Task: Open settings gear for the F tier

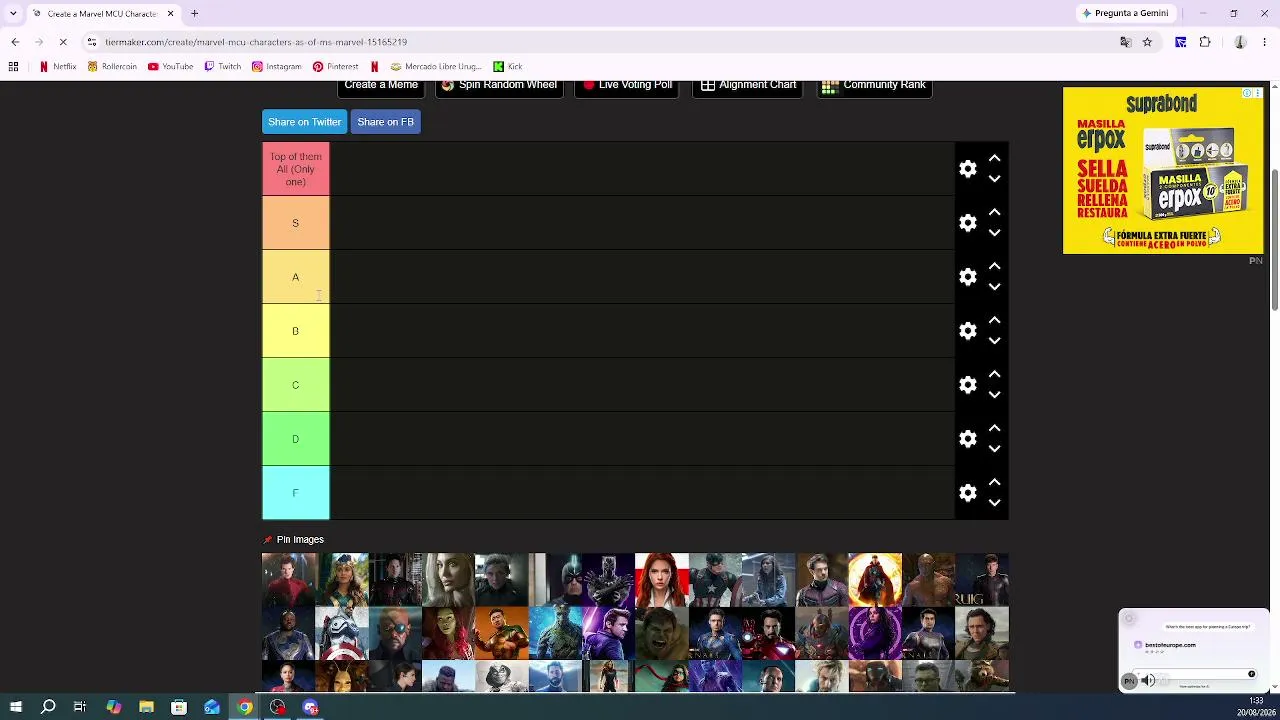Action: coord(967,493)
